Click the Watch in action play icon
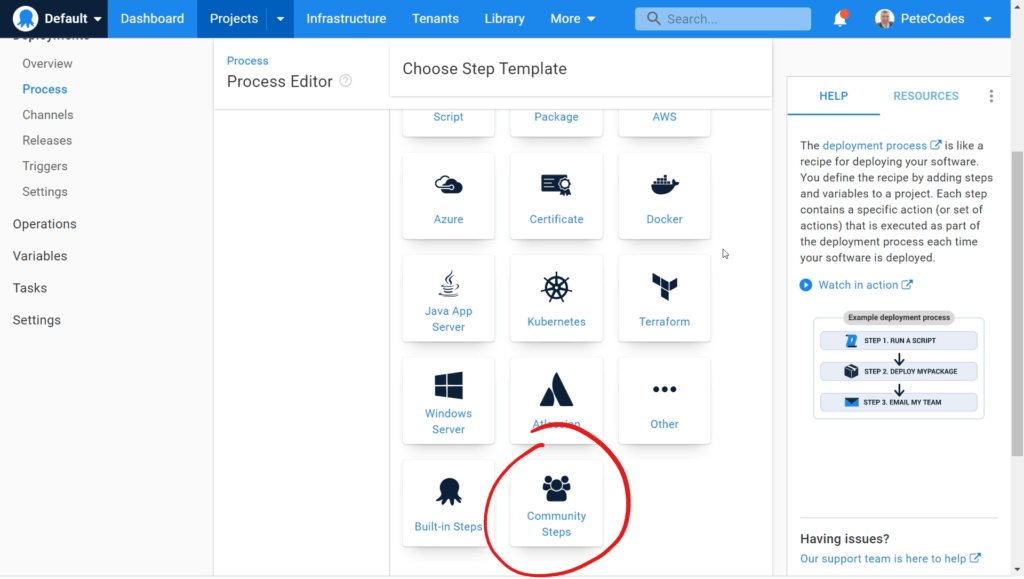This screenshot has width=1024, height=579. coord(806,285)
